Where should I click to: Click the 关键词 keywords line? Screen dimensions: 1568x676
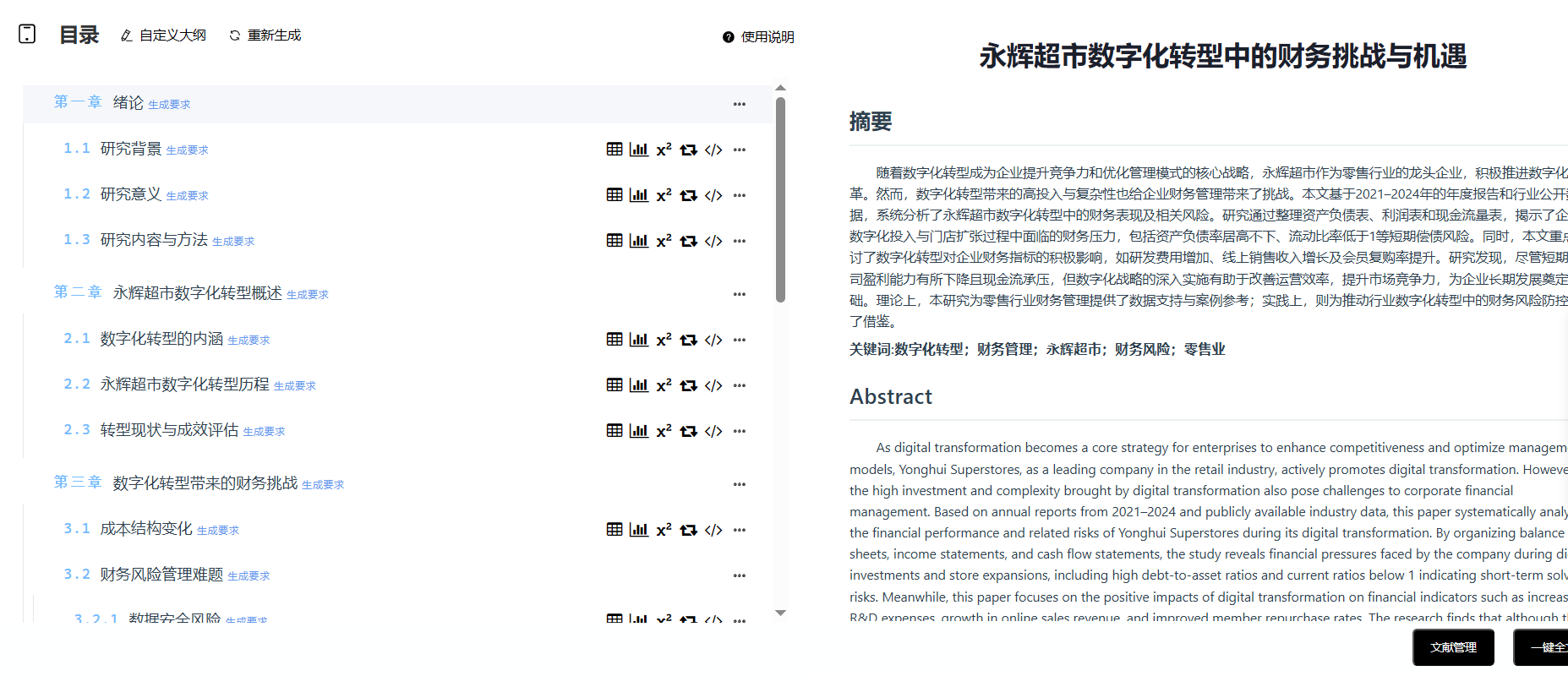(1037, 349)
